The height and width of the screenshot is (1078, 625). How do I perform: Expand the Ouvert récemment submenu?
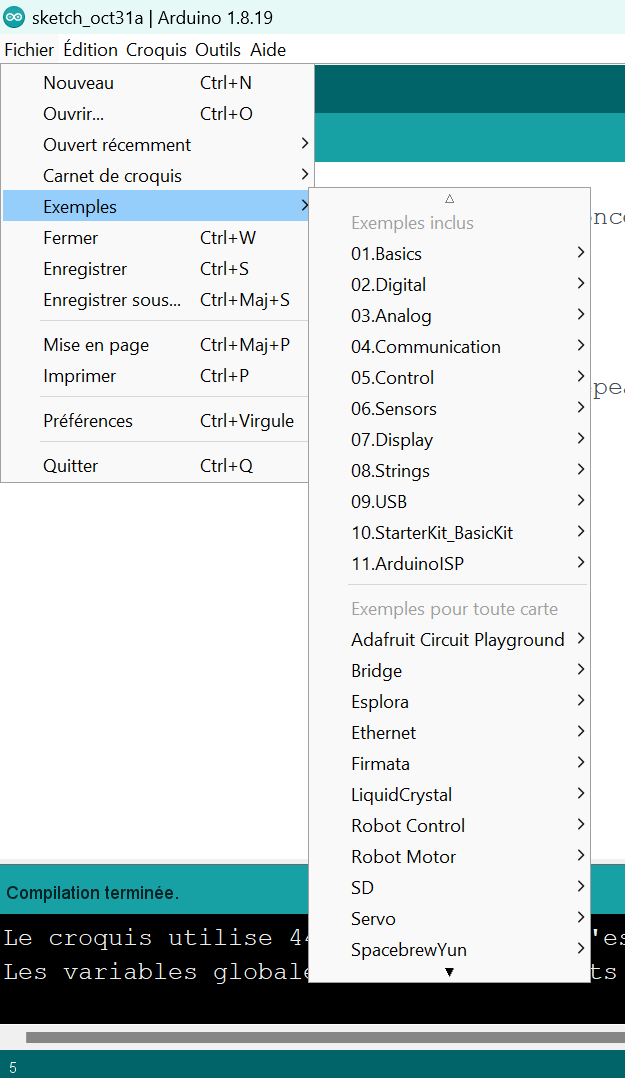(157, 145)
